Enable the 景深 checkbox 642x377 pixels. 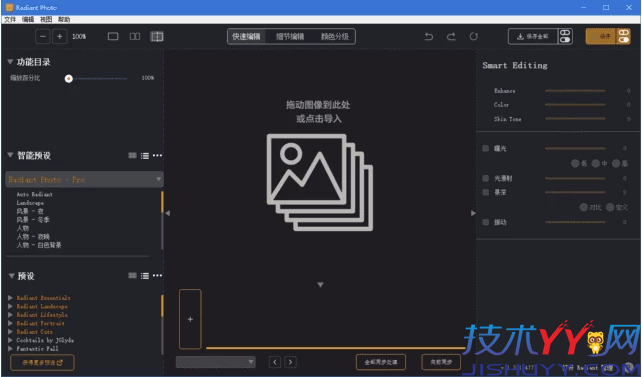tap(486, 192)
